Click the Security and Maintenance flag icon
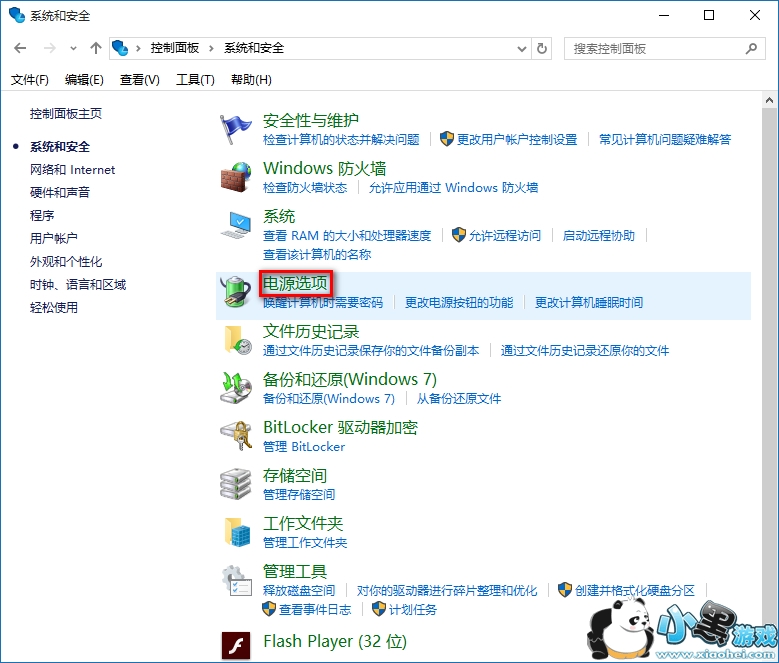 coord(237,129)
